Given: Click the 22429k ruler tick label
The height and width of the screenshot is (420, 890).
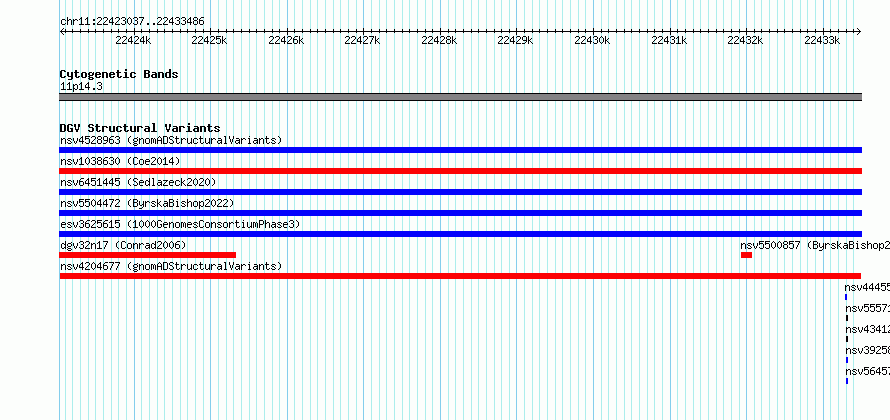Looking at the screenshot, I should pyautogui.click(x=515, y=40).
